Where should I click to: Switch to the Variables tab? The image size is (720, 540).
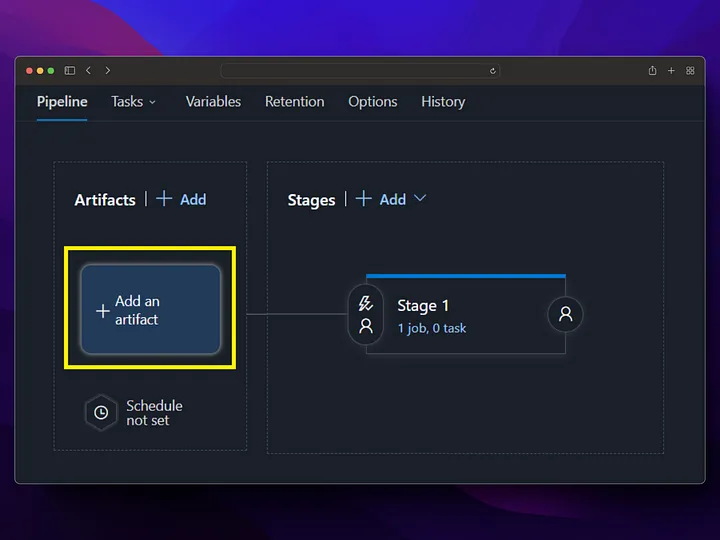pyautogui.click(x=213, y=101)
